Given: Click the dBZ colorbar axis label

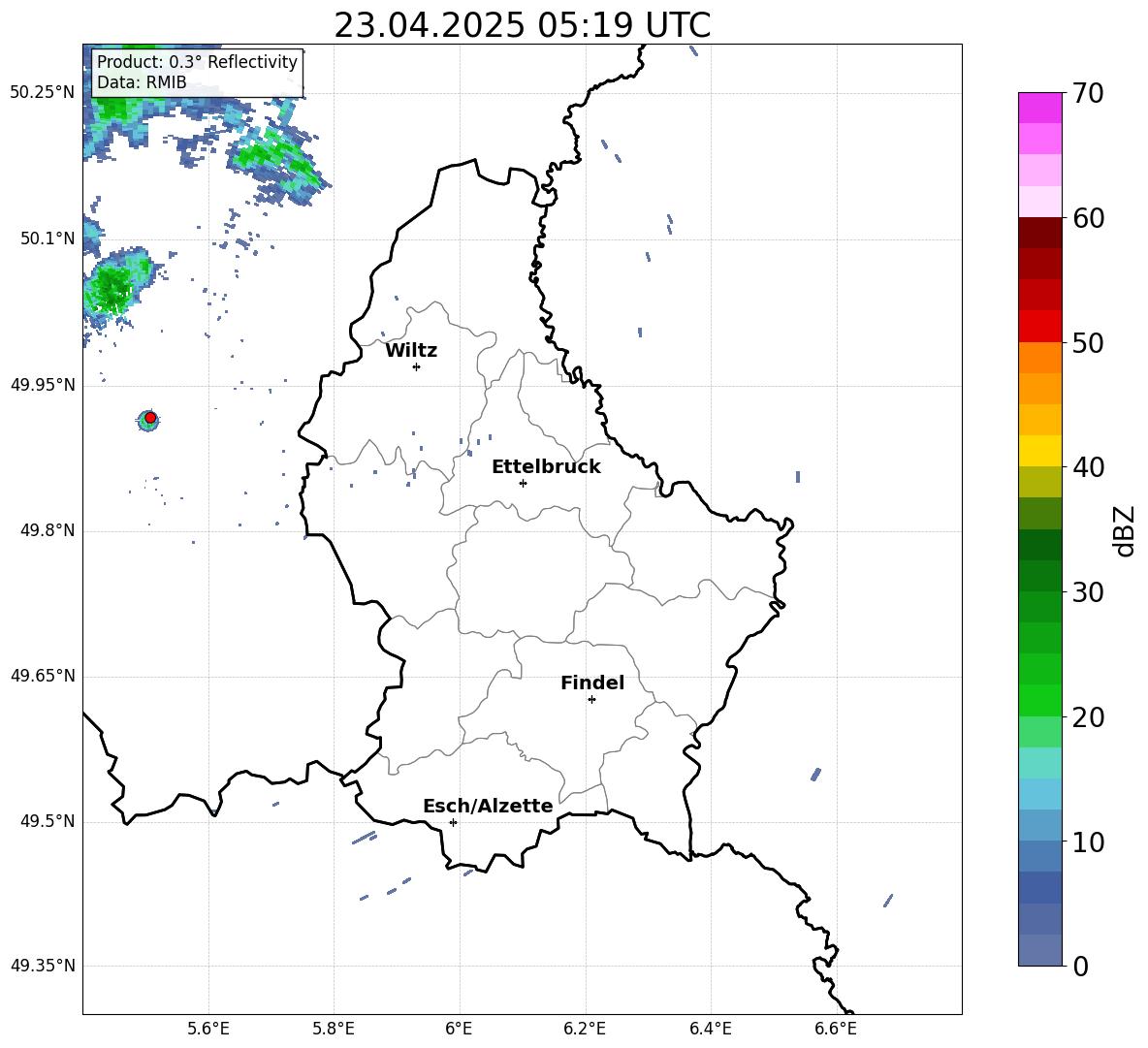Looking at the screenshot, I should coord(1126,530).
